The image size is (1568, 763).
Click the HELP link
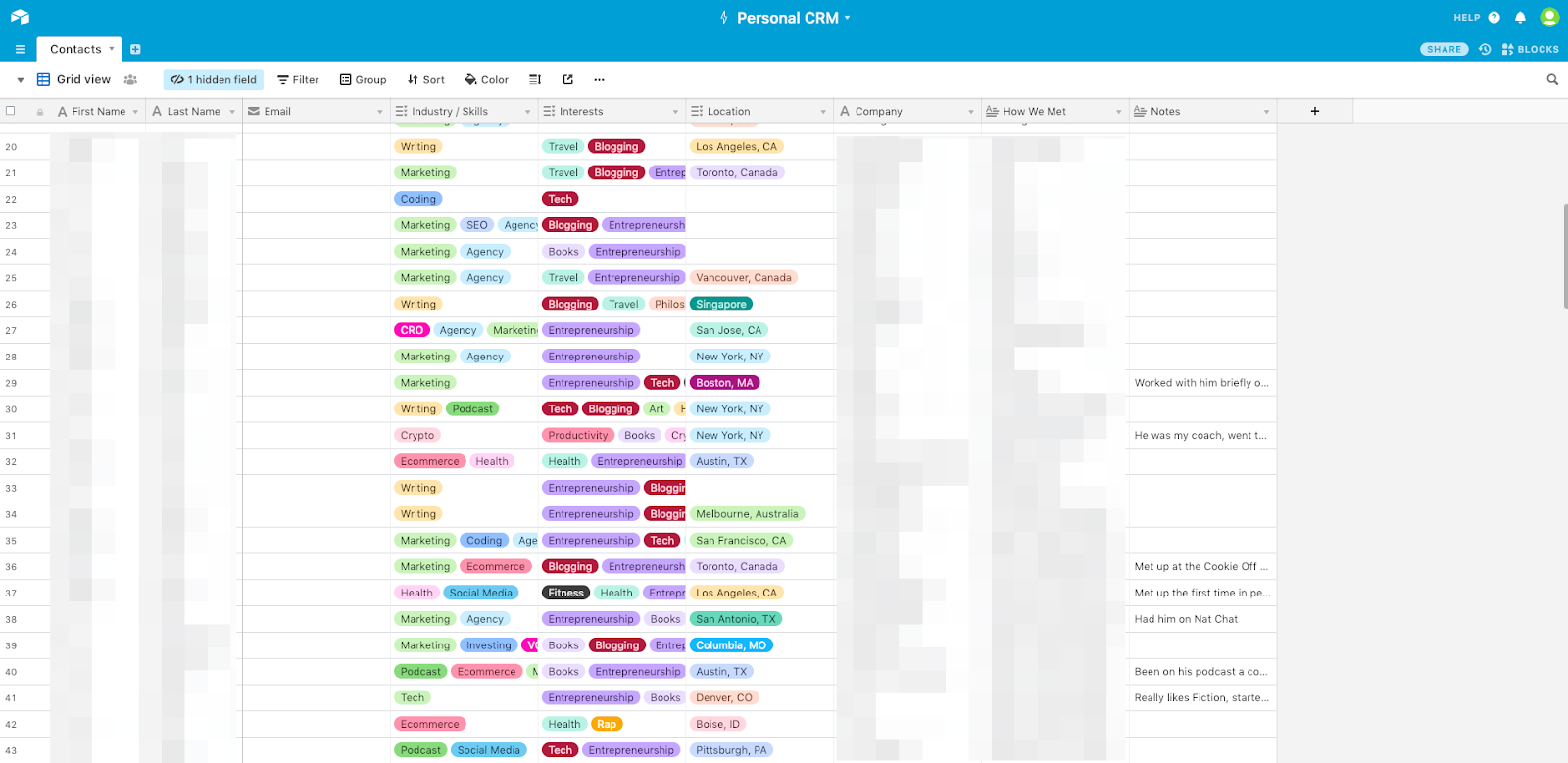click(1466, 18)
